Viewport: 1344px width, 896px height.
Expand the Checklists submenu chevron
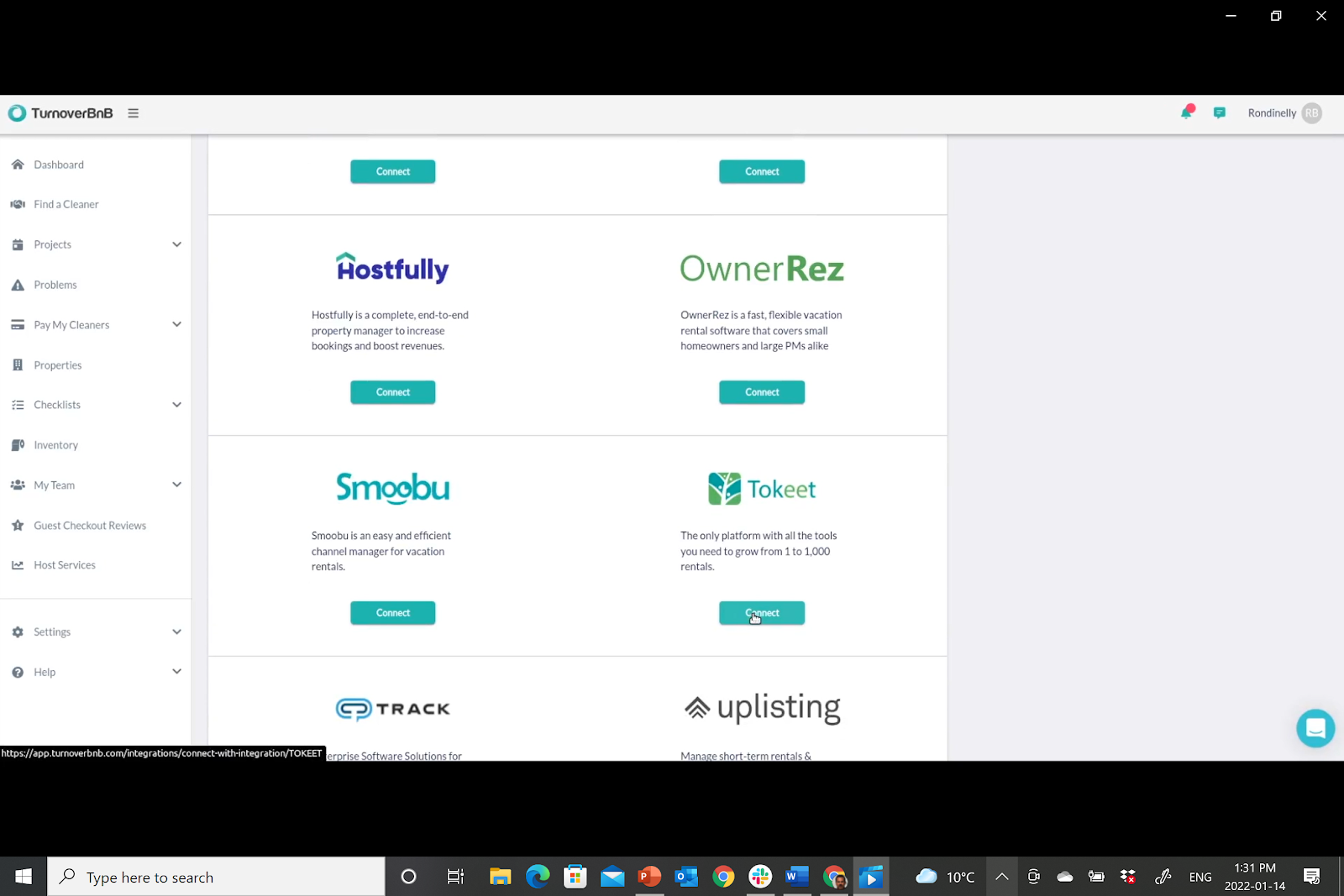coord(176,405)
